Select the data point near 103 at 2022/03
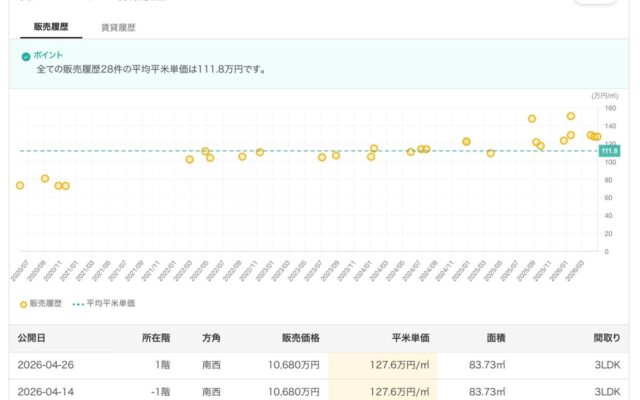Image resolution: width=640 pixels, height=400 pixels. click(x=189, y=160)
